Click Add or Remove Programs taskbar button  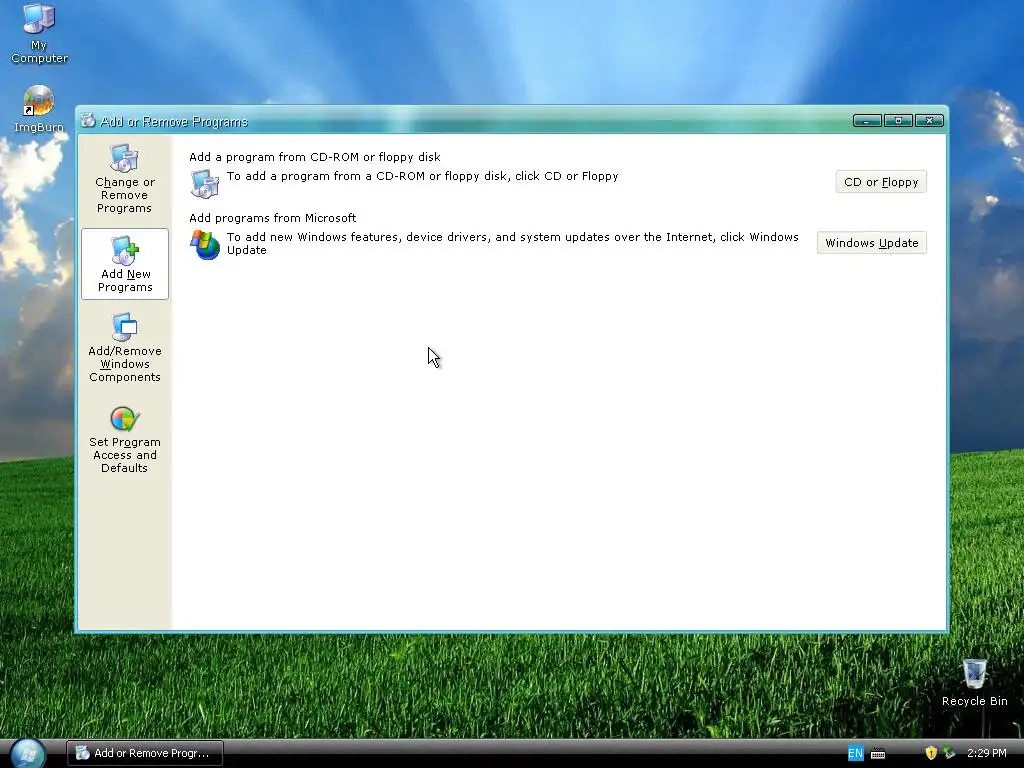(x=145, y=753)
